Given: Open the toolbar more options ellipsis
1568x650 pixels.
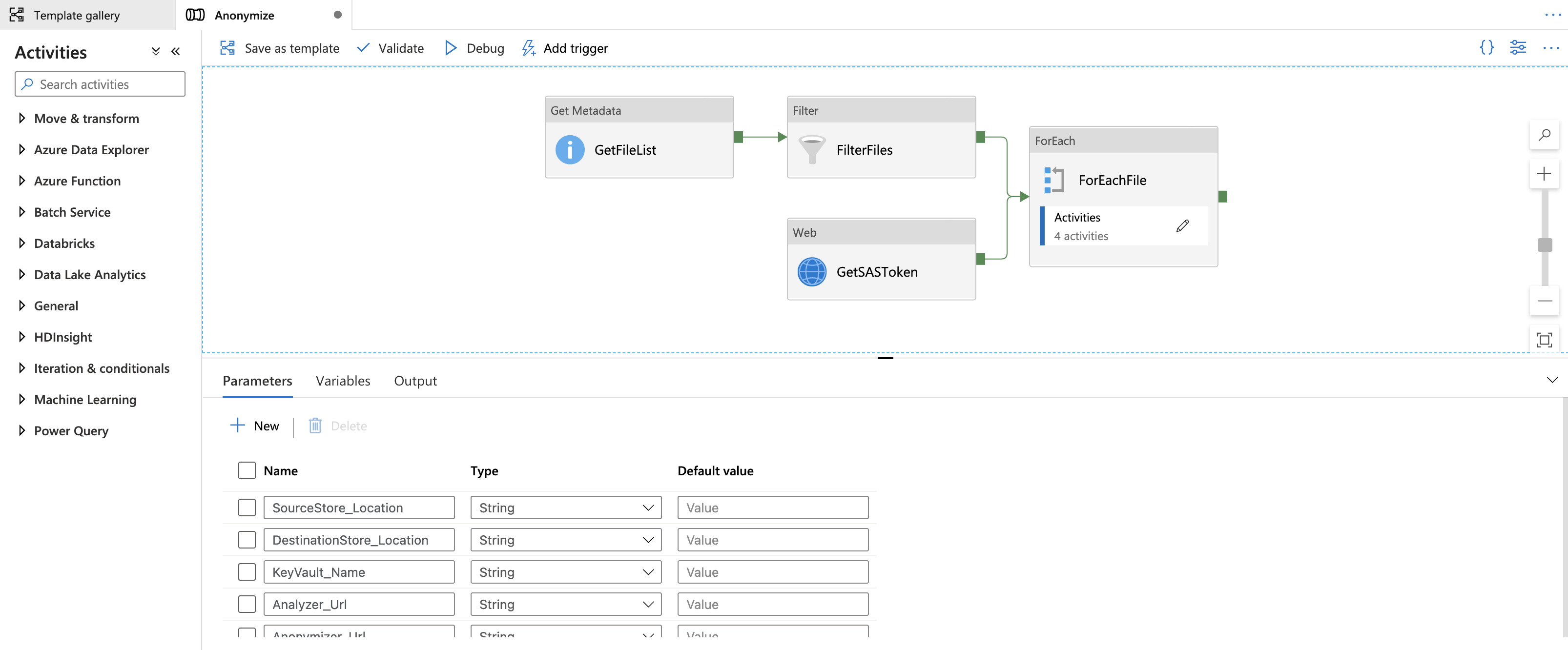Looking at the screenshot, I should coord(1550,48).
